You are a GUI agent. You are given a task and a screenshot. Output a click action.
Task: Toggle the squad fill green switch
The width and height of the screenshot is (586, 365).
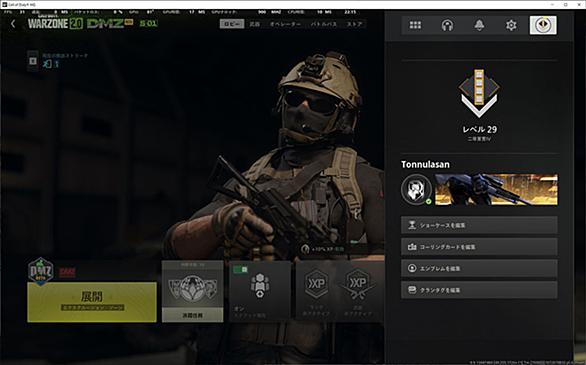(240, 269)
